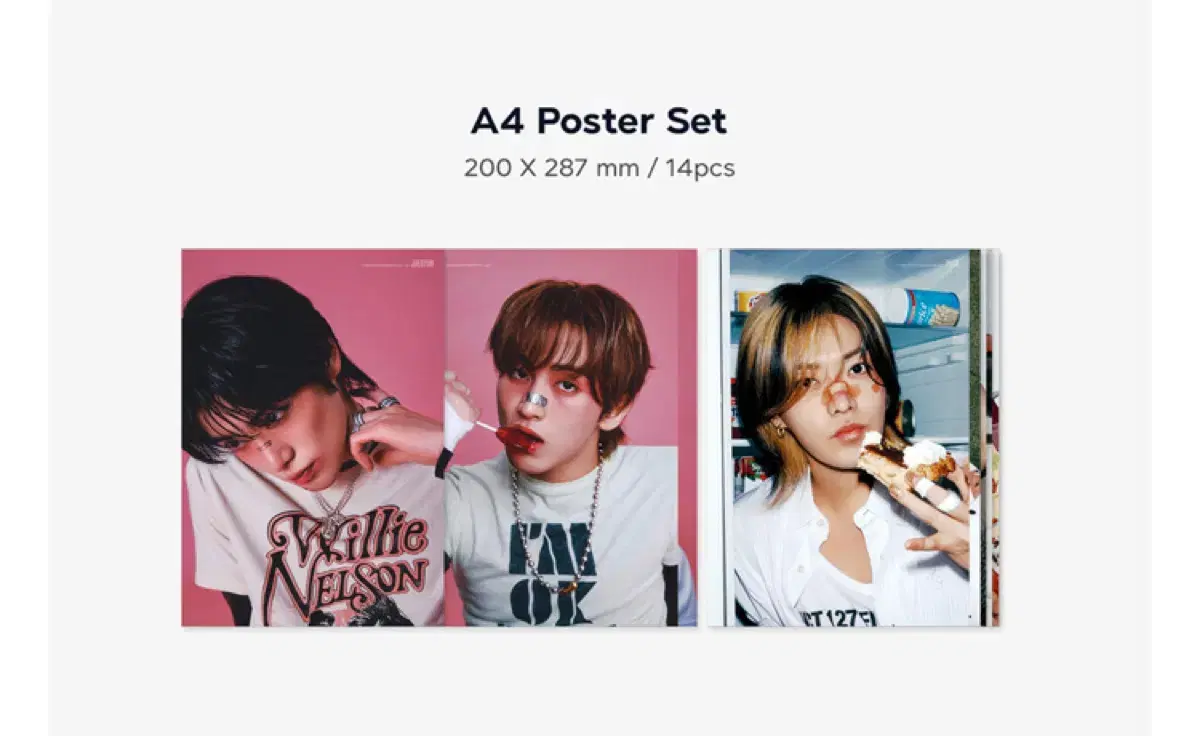Click the pendant necklace over Willie Nelson shirt
The width and height of the screenshot is (1200, 736).
(x=336, y=505)
